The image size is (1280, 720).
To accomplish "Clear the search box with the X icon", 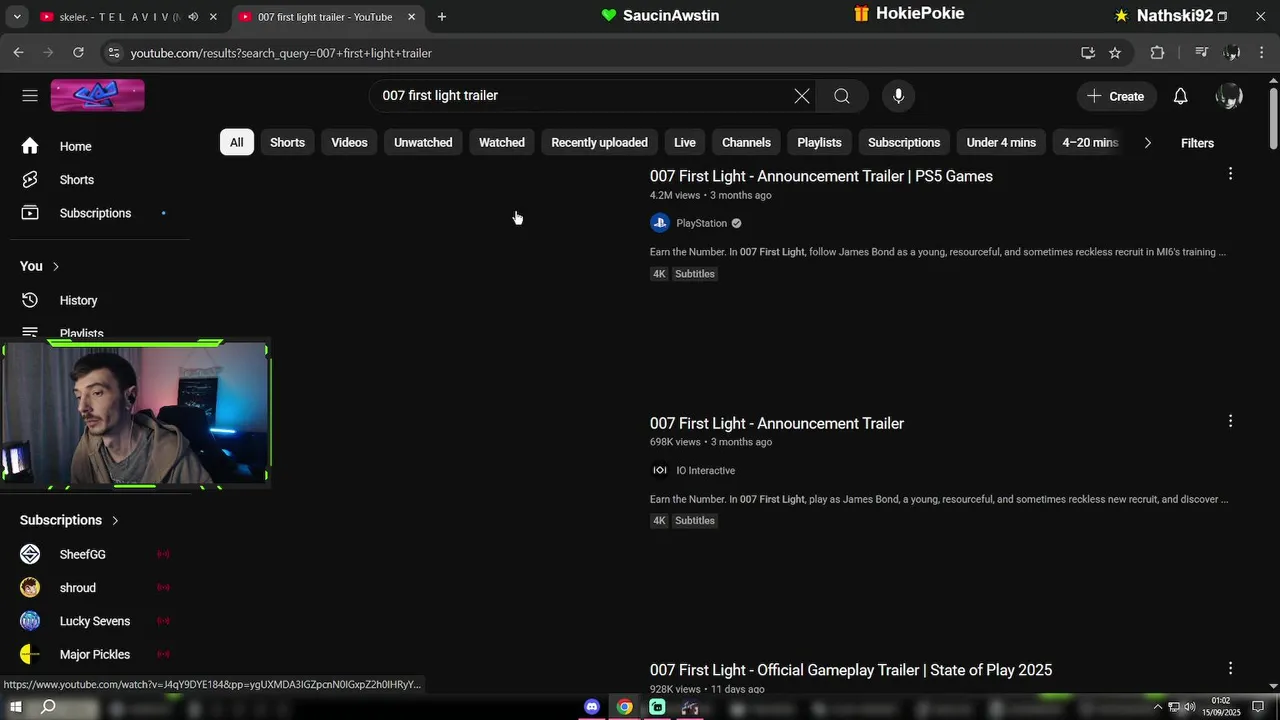I will [x=802, y=96].
